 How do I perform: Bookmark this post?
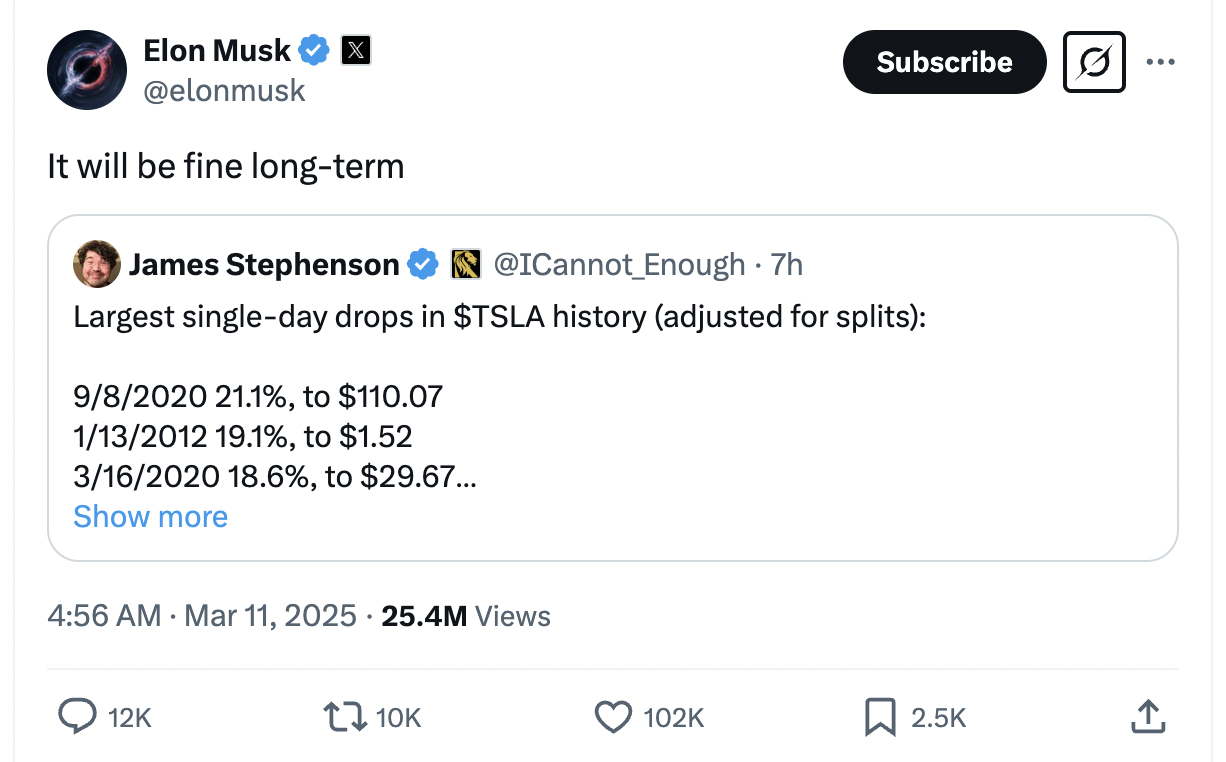tap(880, 716)
